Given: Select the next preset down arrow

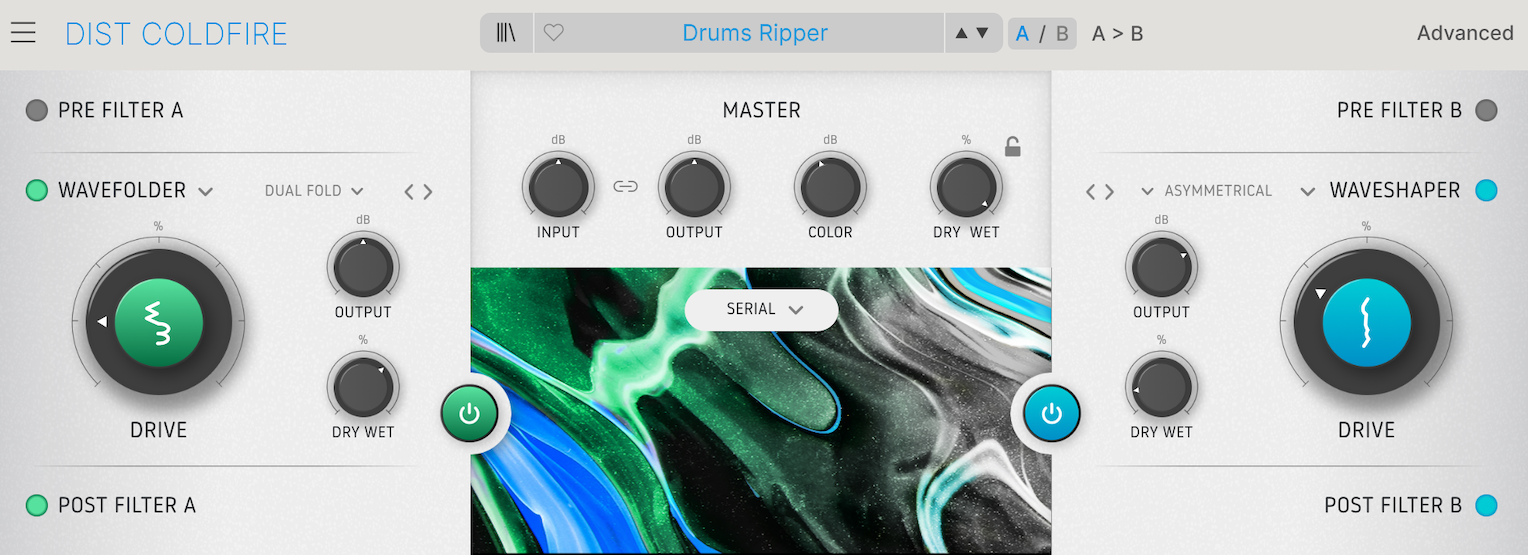Looking at the screenshot, I should click(982, 33).
